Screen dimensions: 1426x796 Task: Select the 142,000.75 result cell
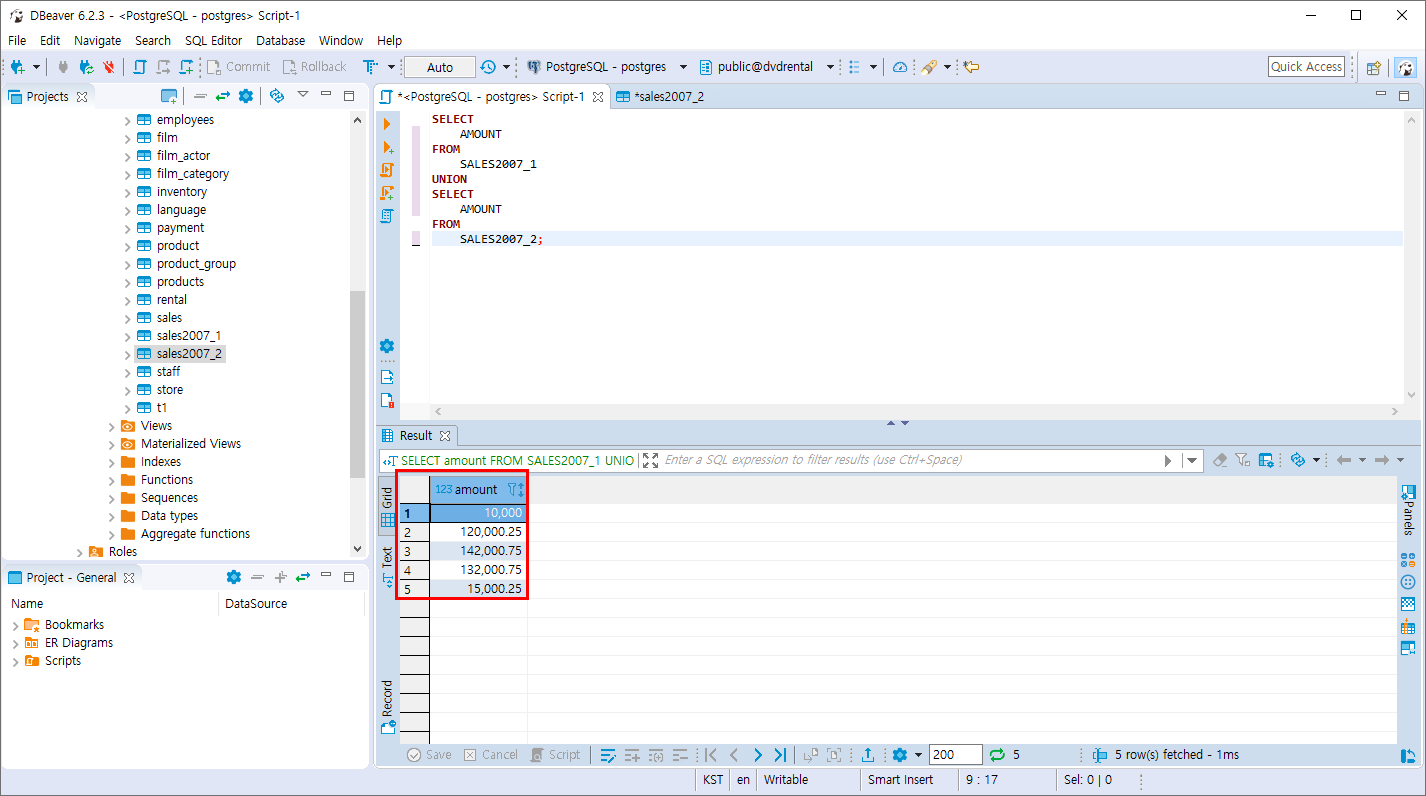(x=478, y=551)
